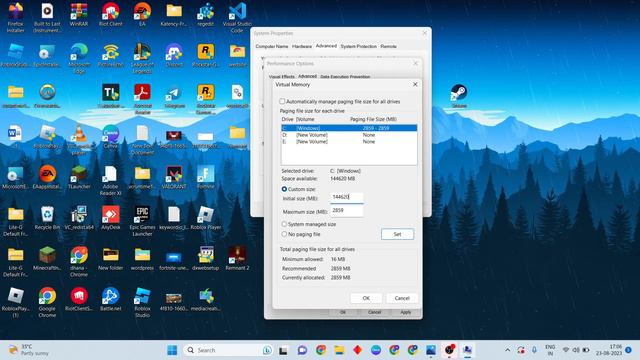Select the Custom size radio button

click(x=284, y=189)
